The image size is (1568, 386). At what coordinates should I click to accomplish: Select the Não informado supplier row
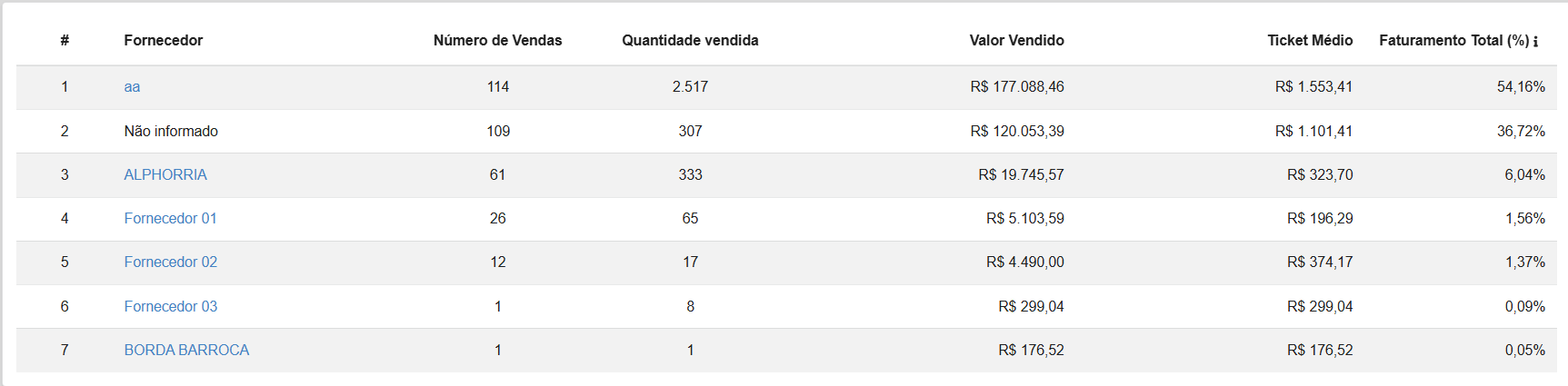[x=171, y=131]
